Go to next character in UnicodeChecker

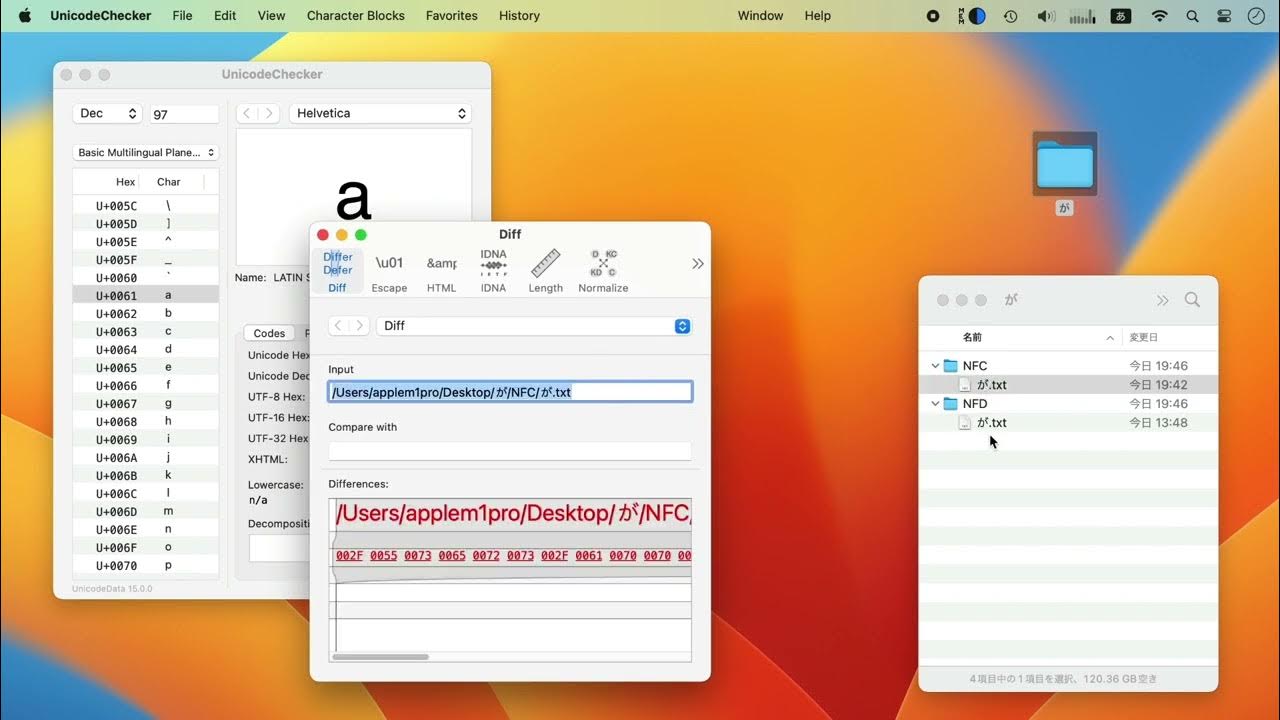coord(269,113)
